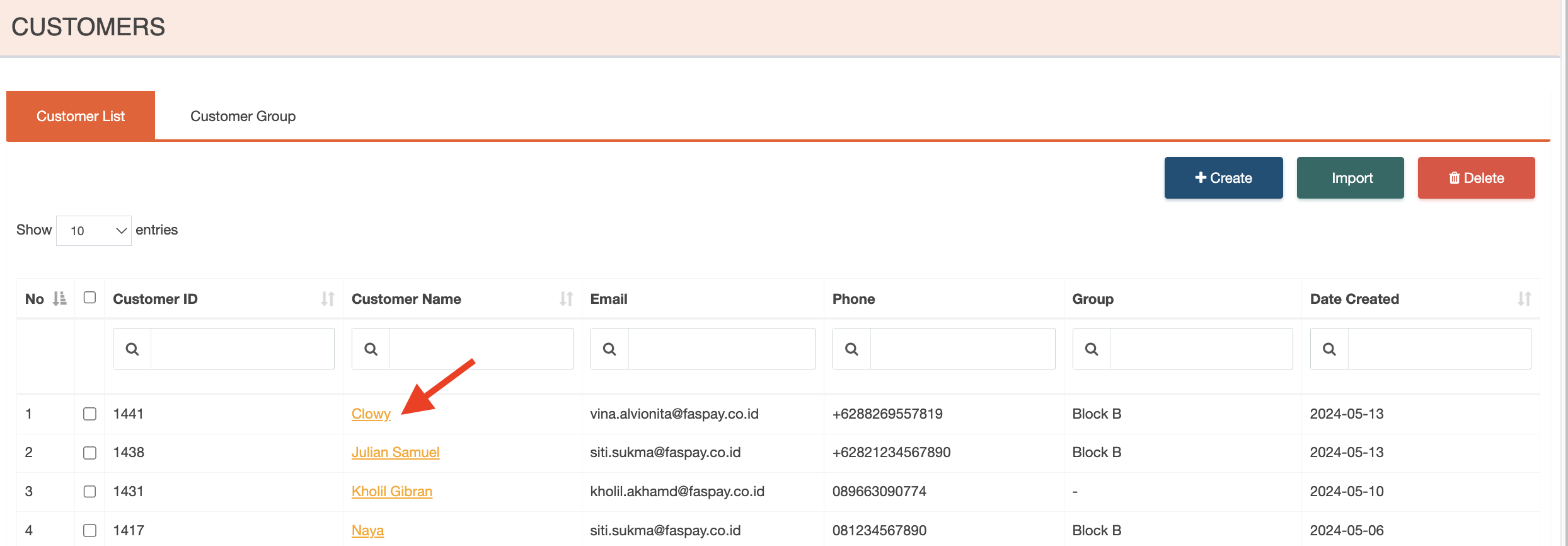Image resolution: width=1568 pixels, height=546 pixels.
Task: Click the Customer ID search magnifier icon
Action: [x=132, y=349]
